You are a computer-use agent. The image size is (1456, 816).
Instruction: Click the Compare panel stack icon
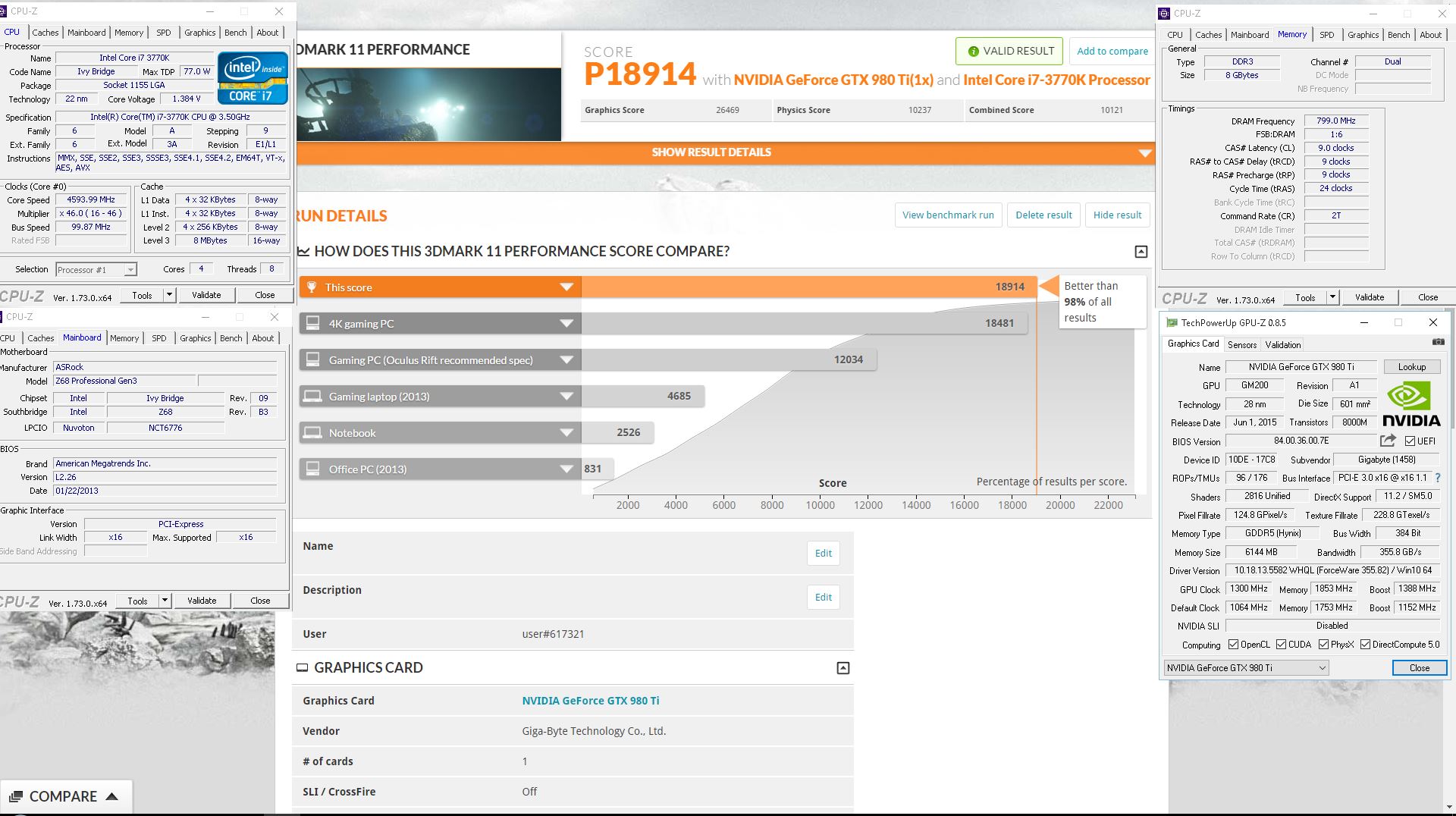pos(15,796)
